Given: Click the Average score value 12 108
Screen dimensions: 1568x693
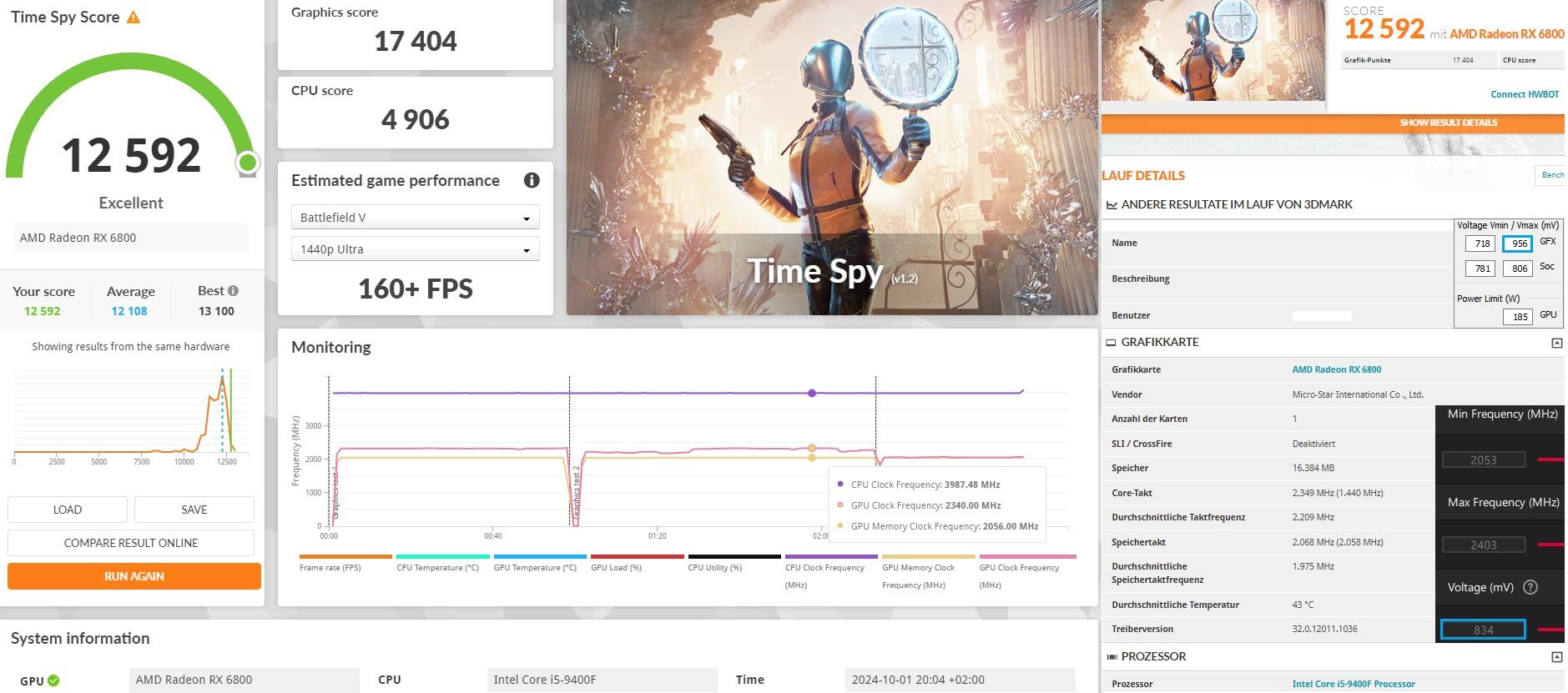Looking at the screenshot, I should point(129,311).
